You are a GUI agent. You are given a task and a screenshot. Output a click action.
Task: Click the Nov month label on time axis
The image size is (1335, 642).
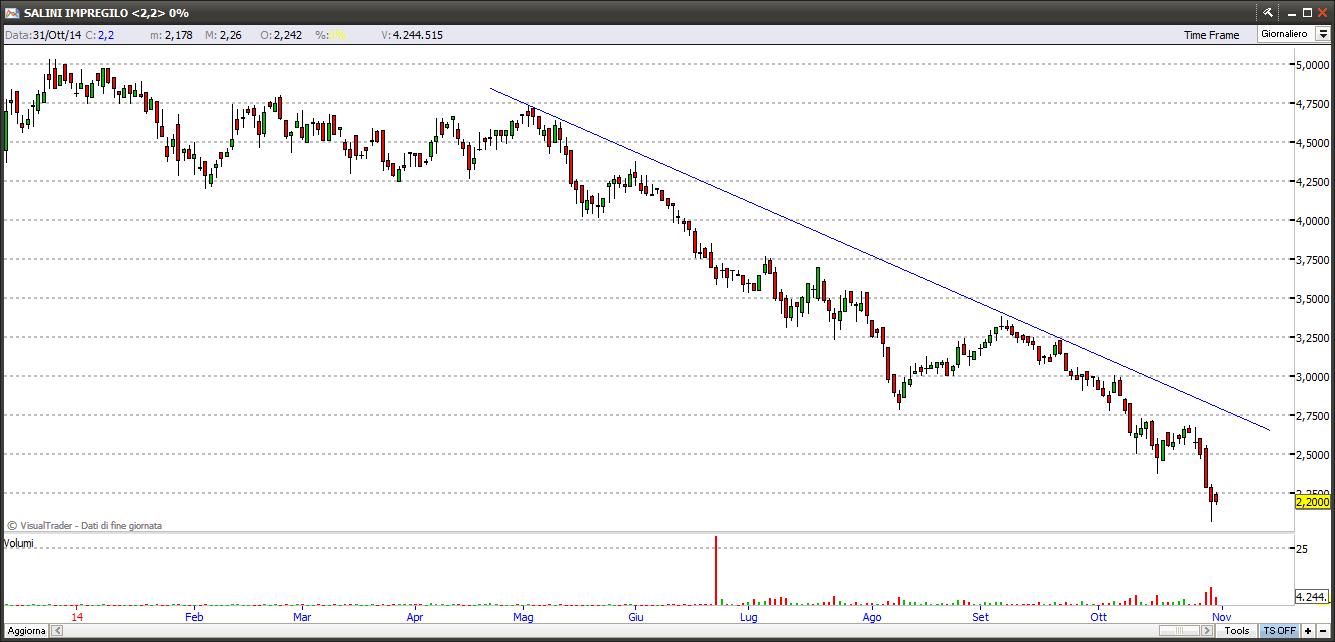click(x=1220, y=617)
